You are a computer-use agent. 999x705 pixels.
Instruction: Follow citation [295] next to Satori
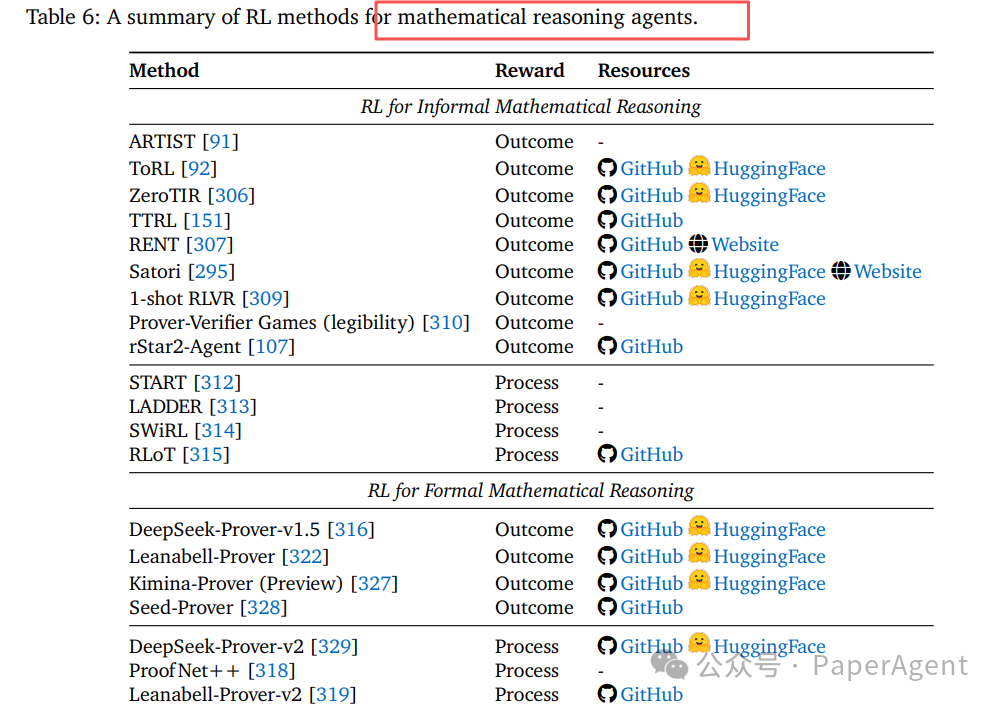pos(212,272)
